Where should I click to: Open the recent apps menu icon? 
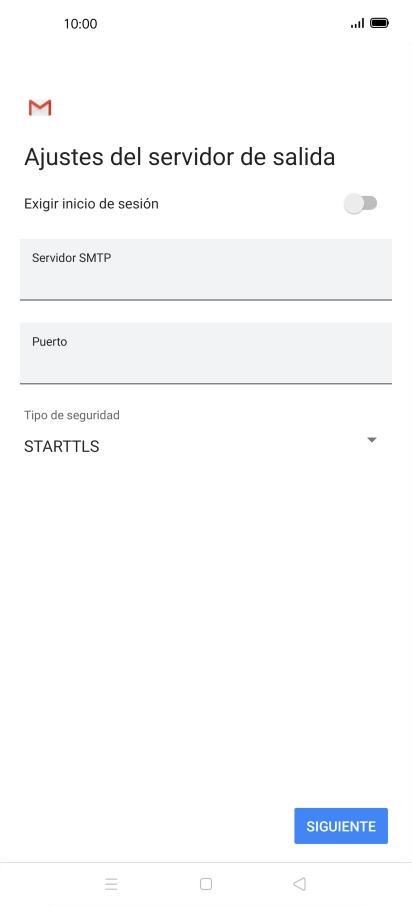pos(112,883)
